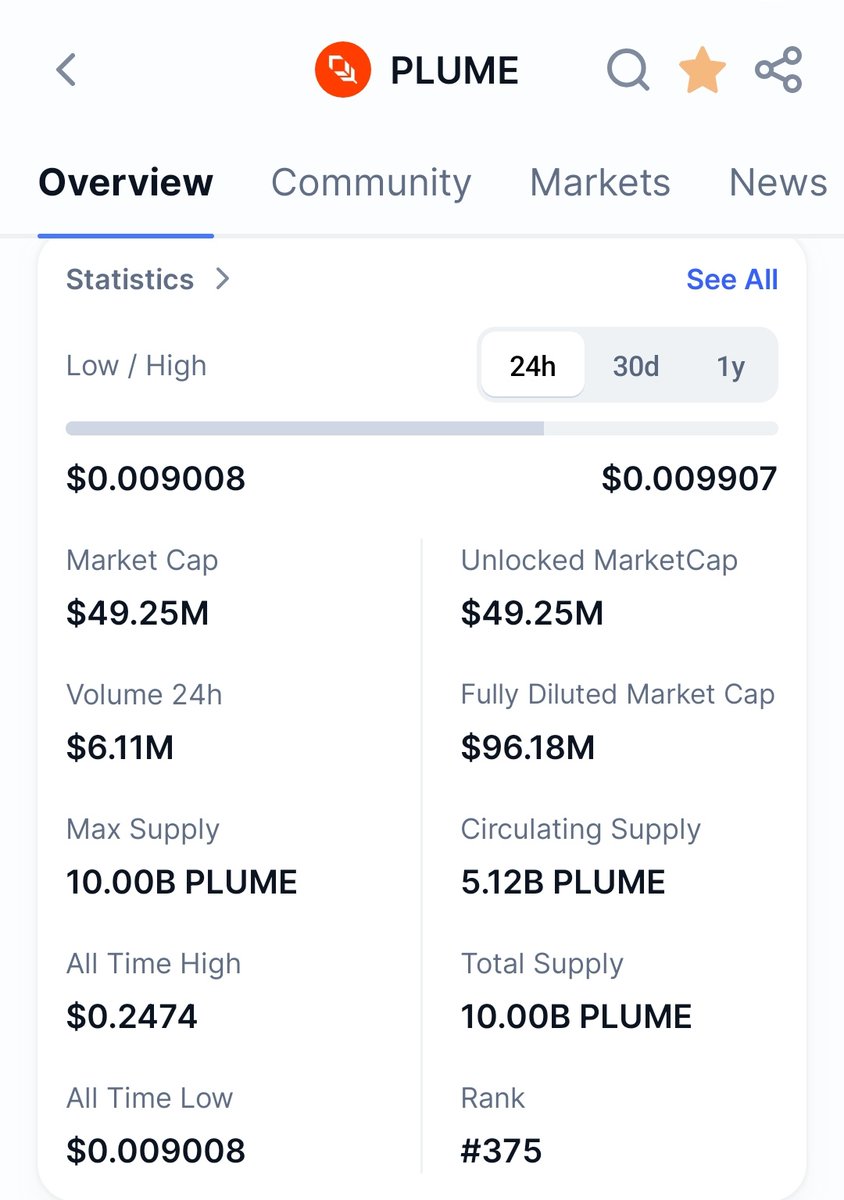Open the Statistics heading

pos(130,279)
